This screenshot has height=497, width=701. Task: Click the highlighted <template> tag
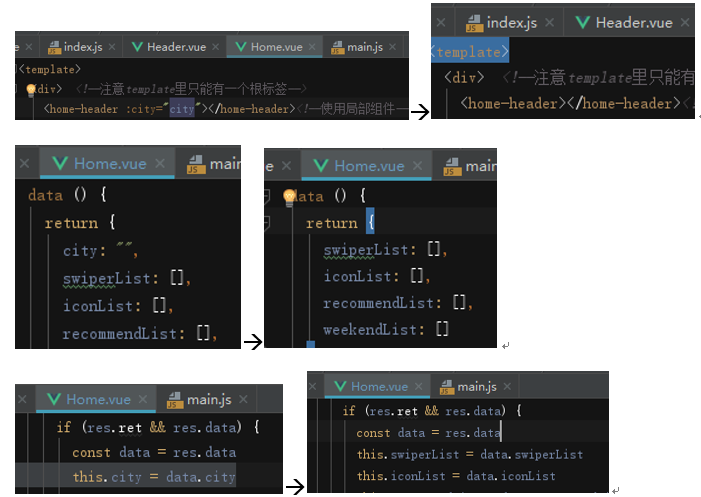coord(471,52)
